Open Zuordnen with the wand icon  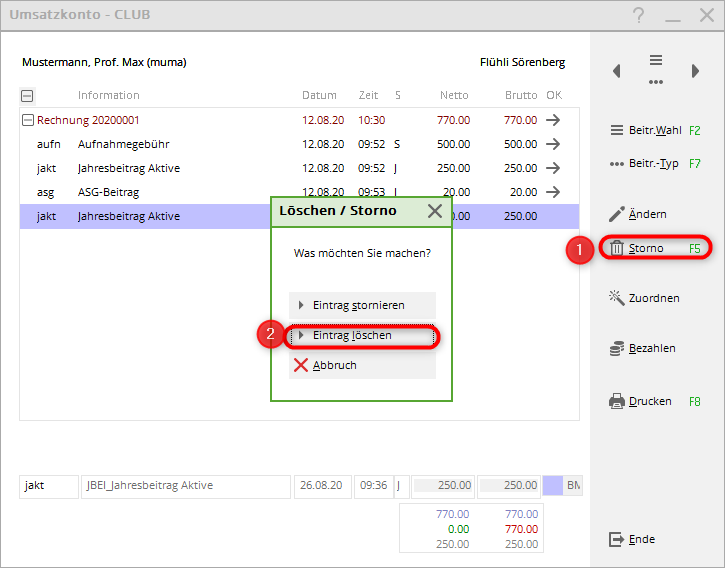[617, 297]
